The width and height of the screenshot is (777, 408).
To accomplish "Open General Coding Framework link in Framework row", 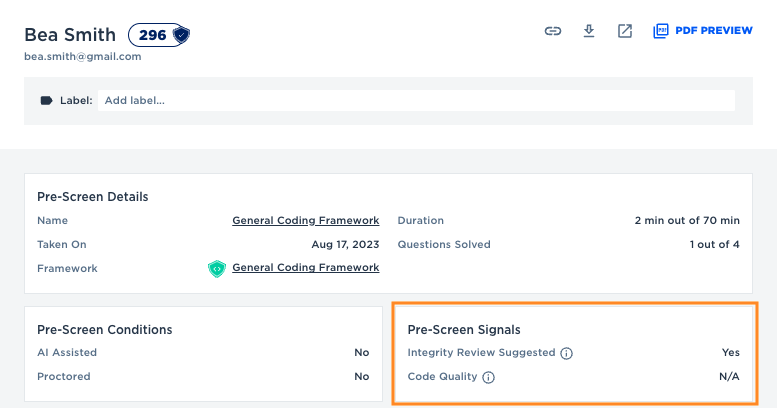I will (x=305, y=268).
